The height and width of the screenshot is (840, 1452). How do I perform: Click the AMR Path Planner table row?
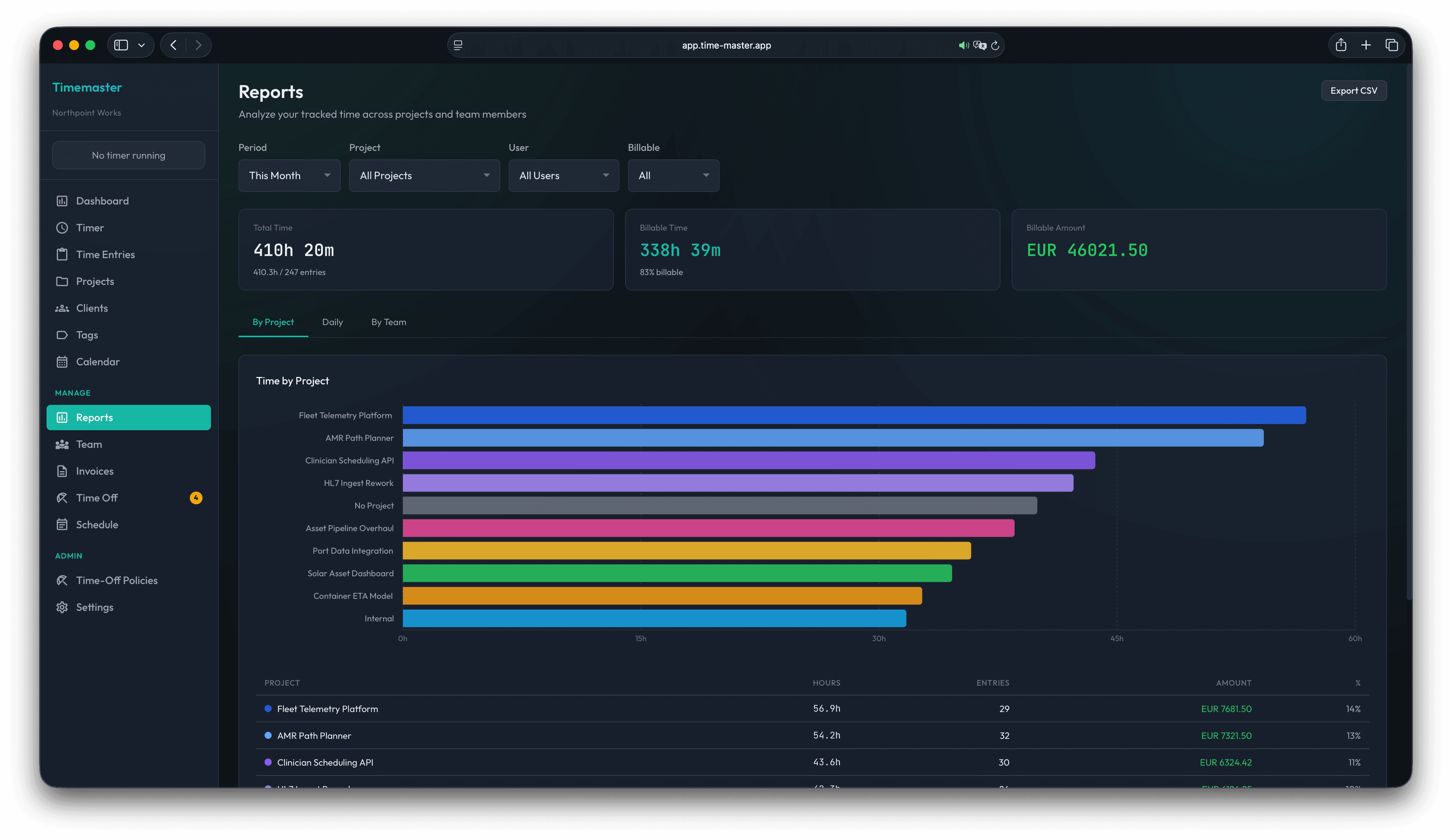813,736
